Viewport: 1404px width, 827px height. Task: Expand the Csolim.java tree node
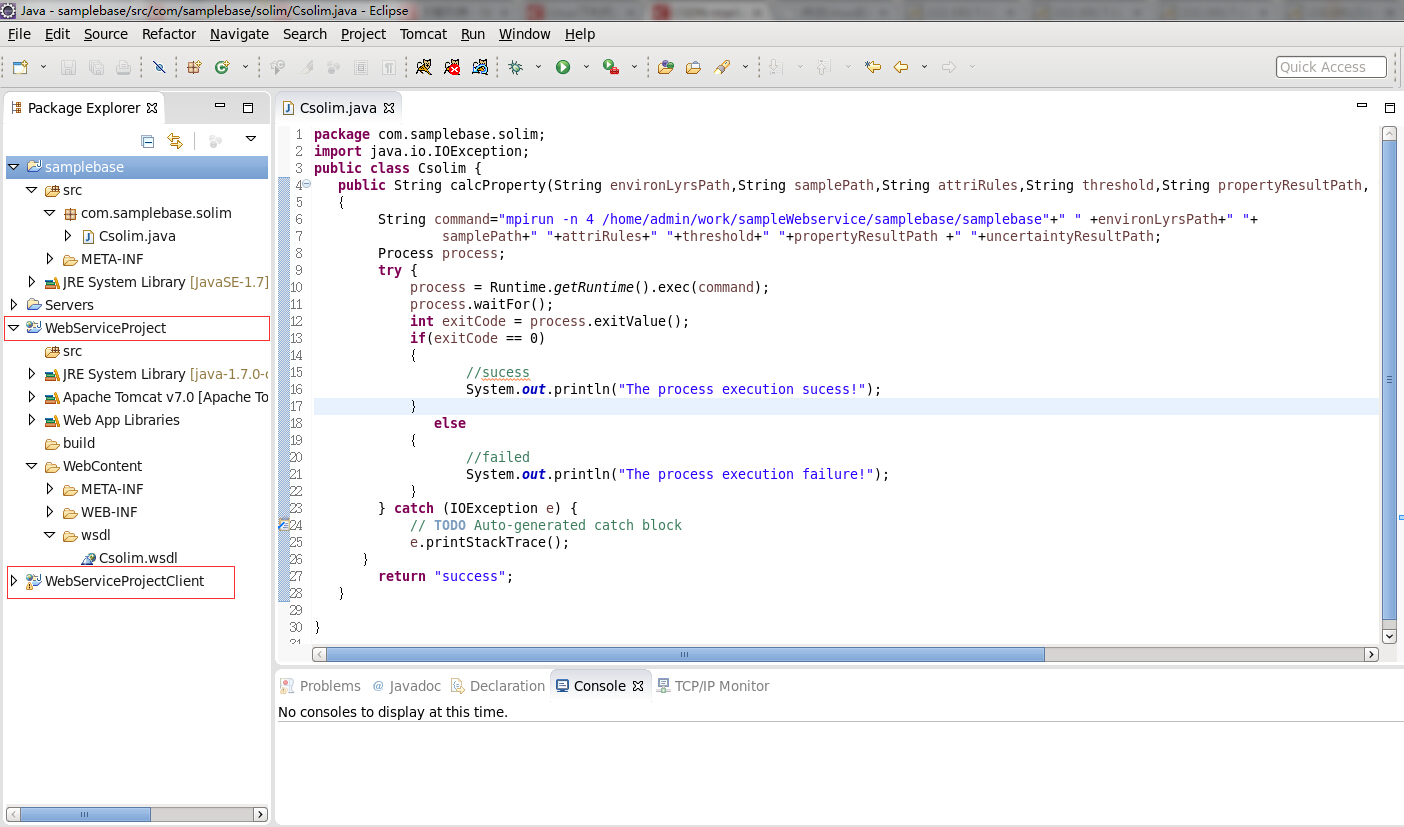[68, 236]
